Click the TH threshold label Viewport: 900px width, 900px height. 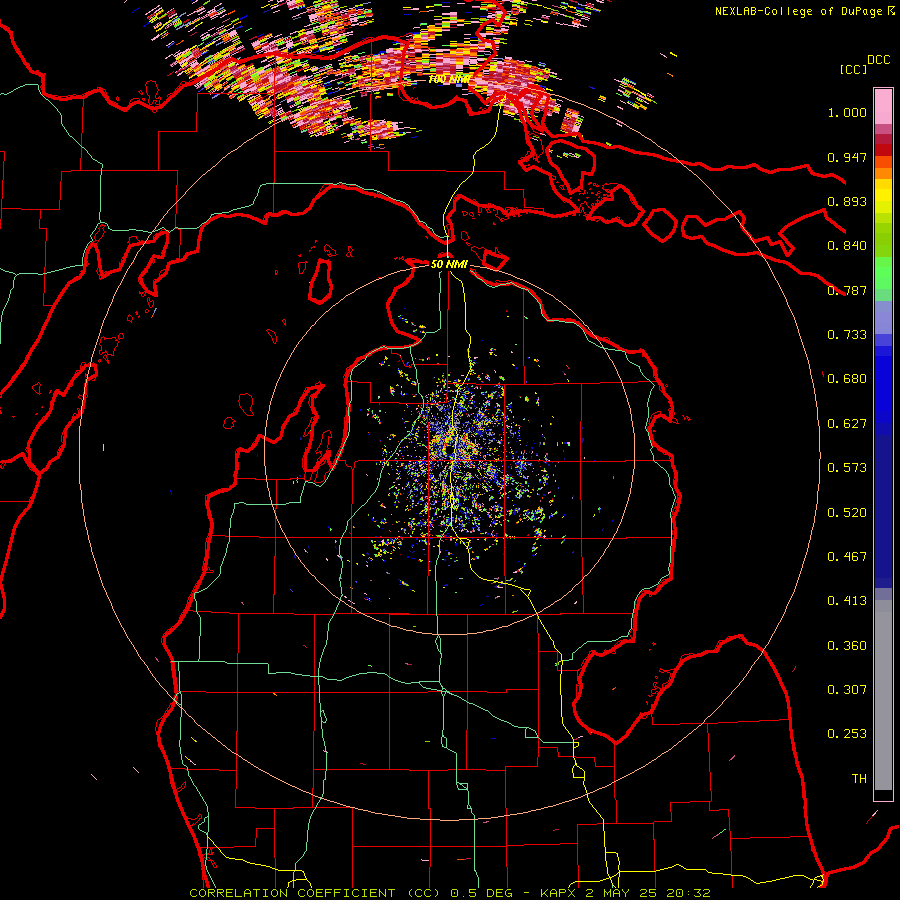point(859,779)
